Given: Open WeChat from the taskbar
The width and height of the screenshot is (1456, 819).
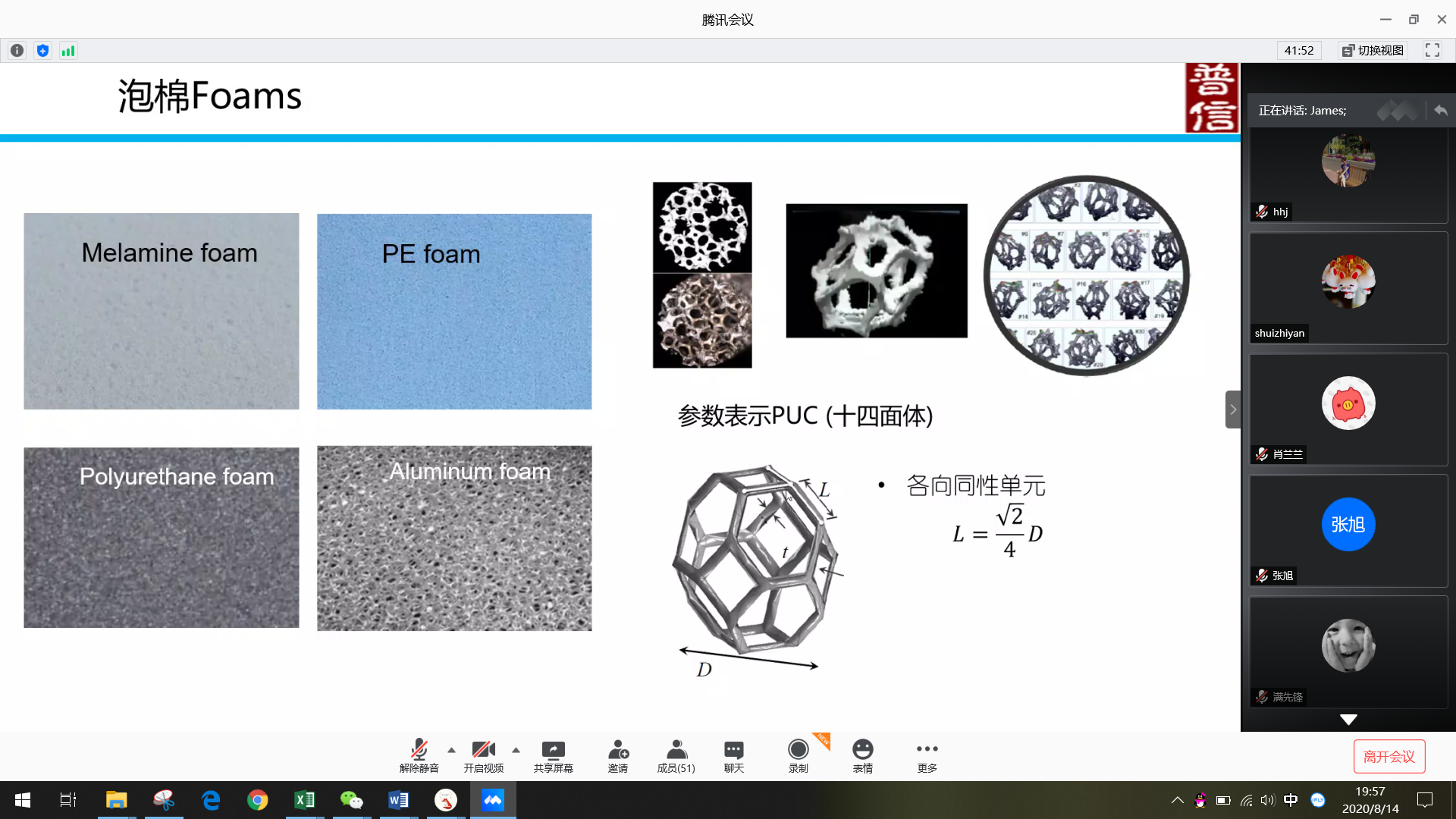Looking at the screenshot, I should (351, 800).
